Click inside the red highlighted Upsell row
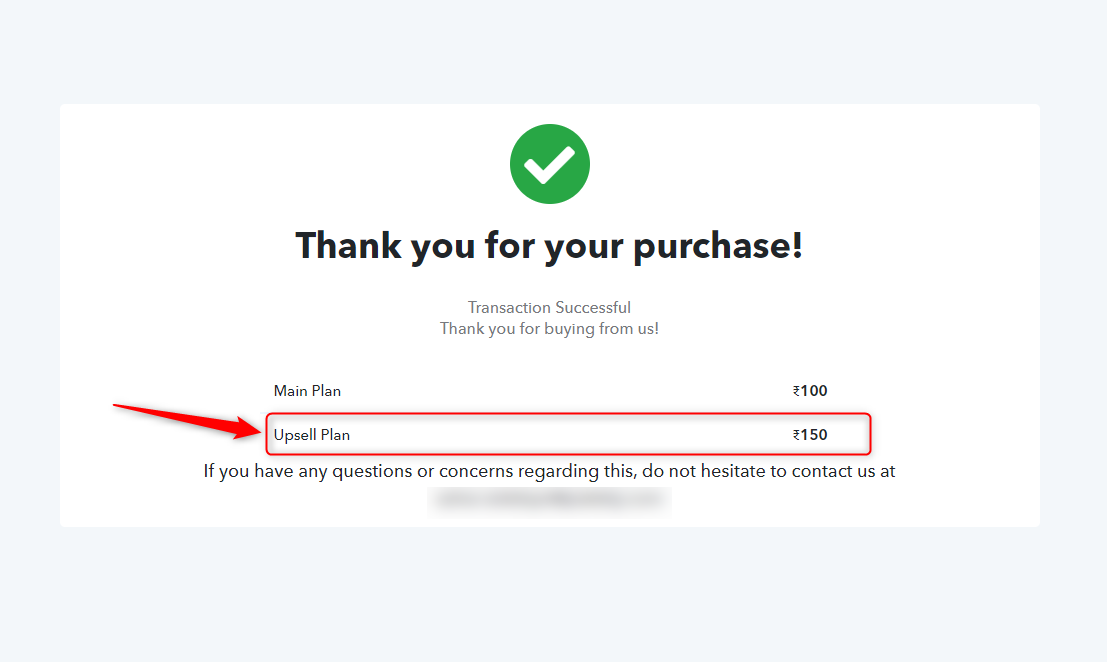 (568, 434)
